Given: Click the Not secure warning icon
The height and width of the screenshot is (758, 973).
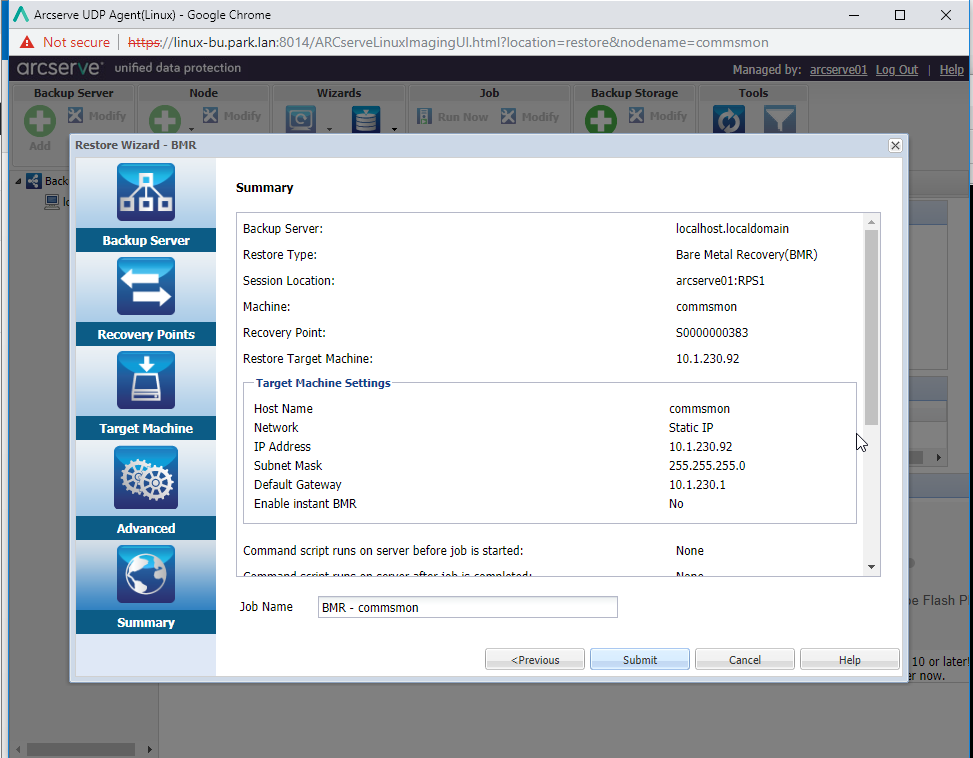Looking at the screenshot, I should coord(27,42).
